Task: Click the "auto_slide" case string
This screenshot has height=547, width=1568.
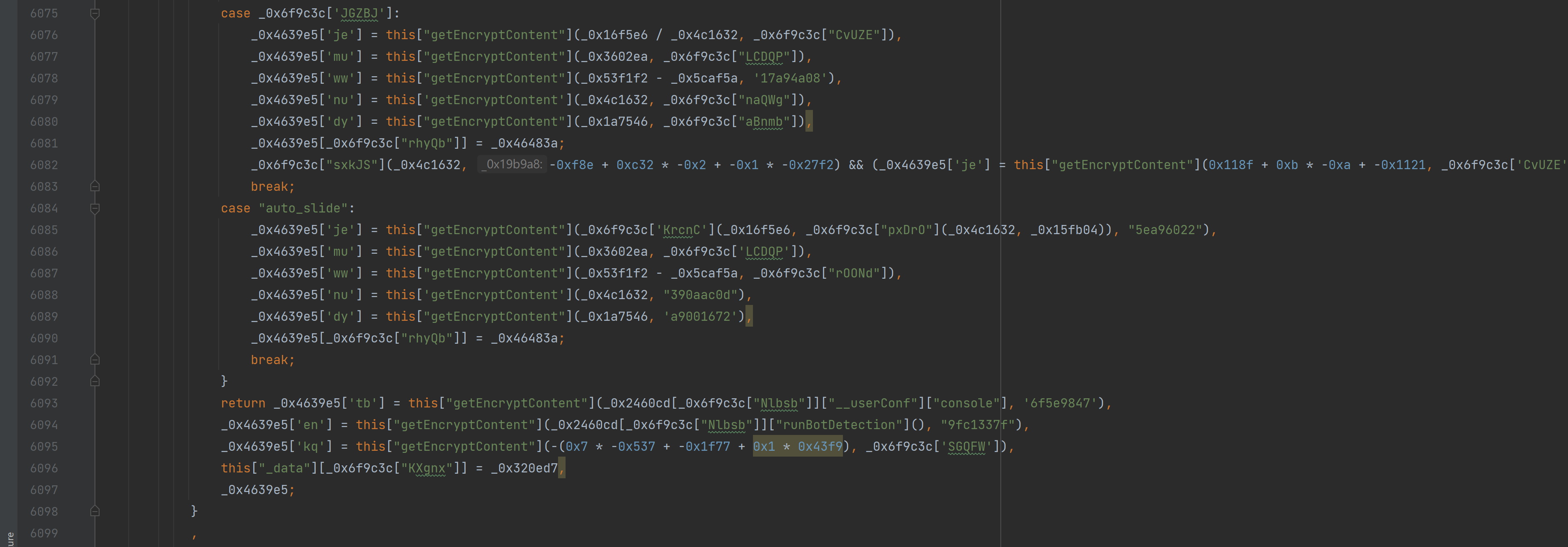Action: [x=303, y=208]
